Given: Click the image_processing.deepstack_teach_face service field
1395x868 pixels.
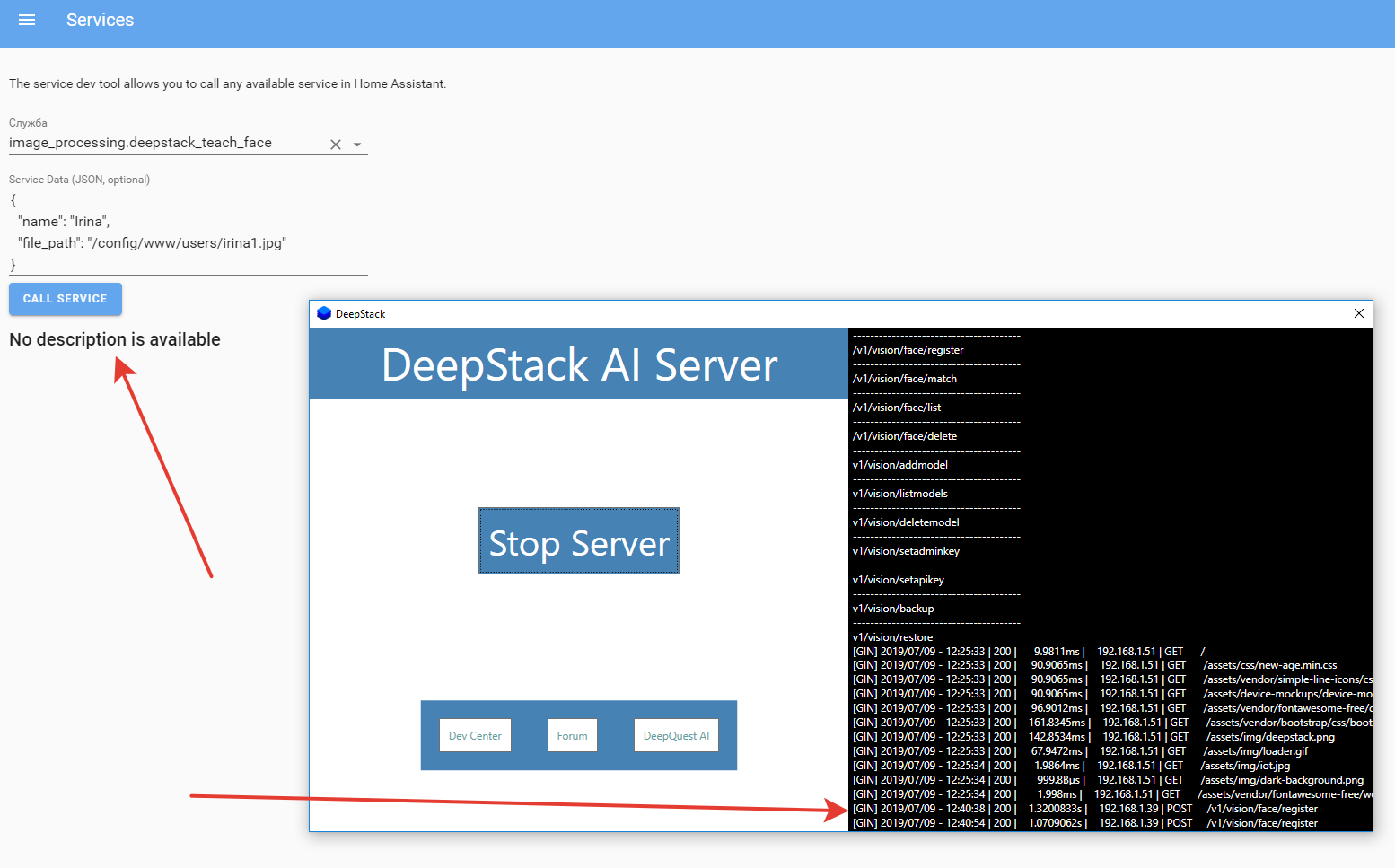Looking at the screenshot, I should click(x=162, y=142).
